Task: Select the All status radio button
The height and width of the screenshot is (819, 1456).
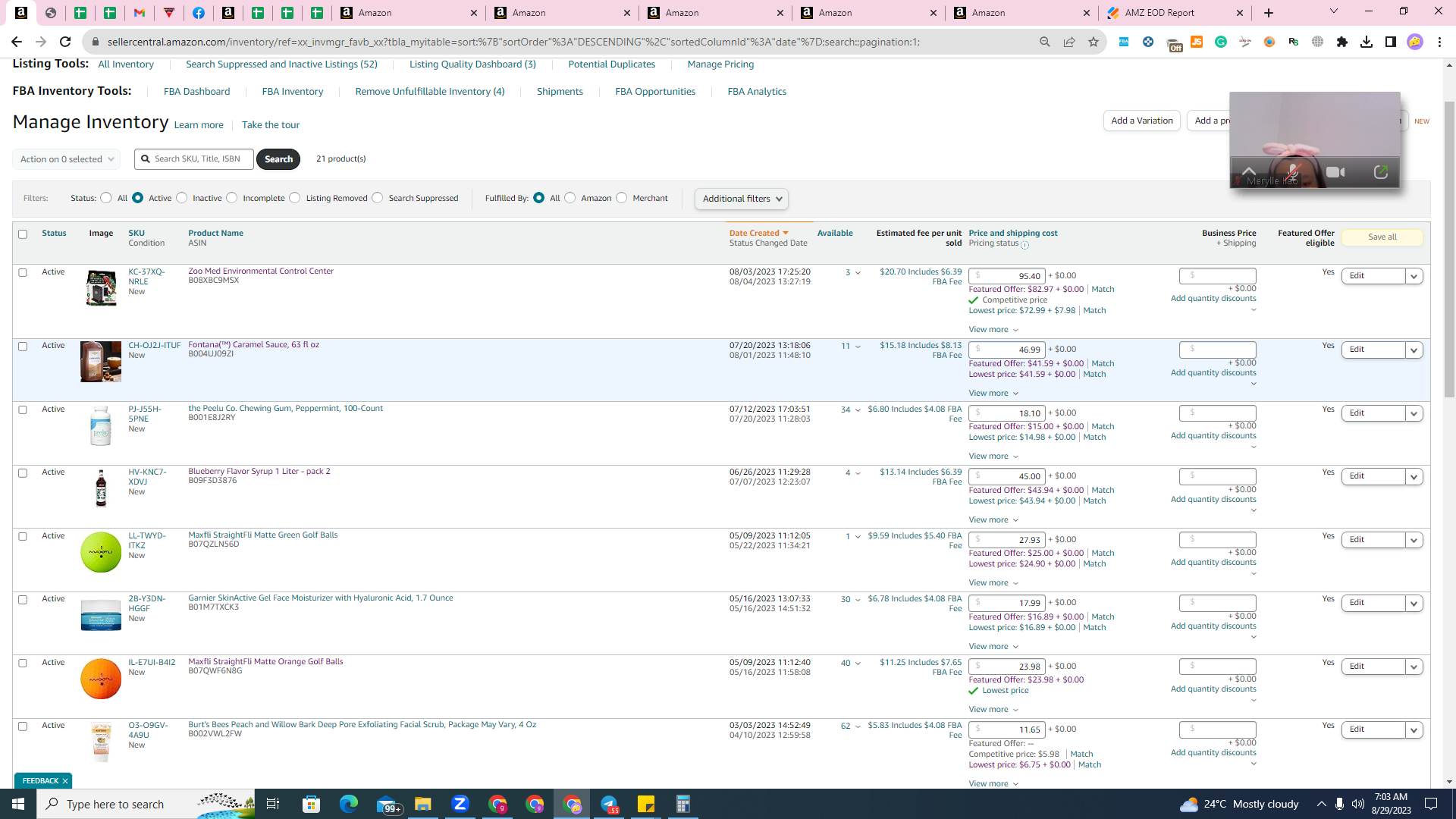Action: tap(106, 198)
